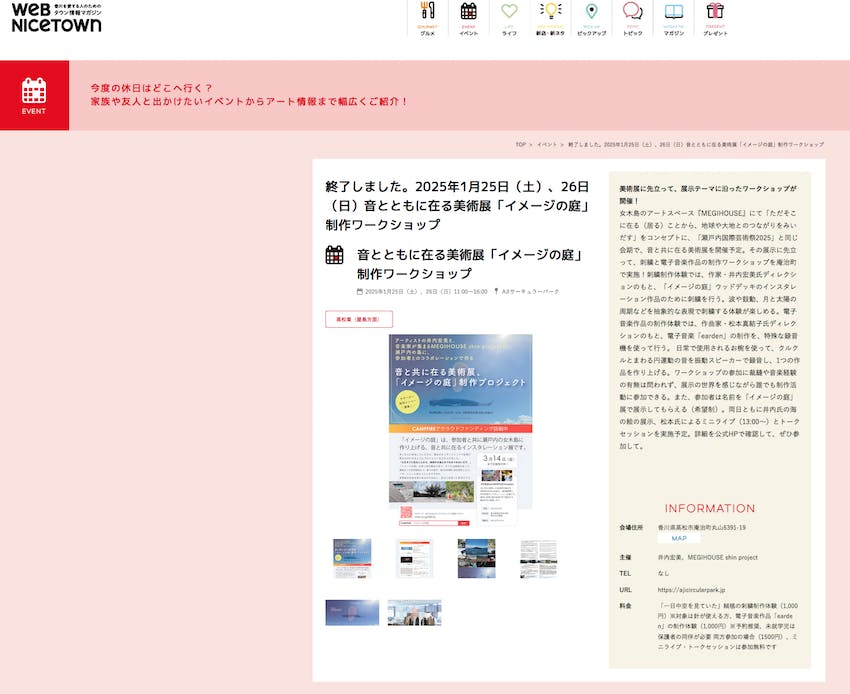850x694 pixels.
Task: Open the last thumbnail in second row
Action: pos(414,612)
